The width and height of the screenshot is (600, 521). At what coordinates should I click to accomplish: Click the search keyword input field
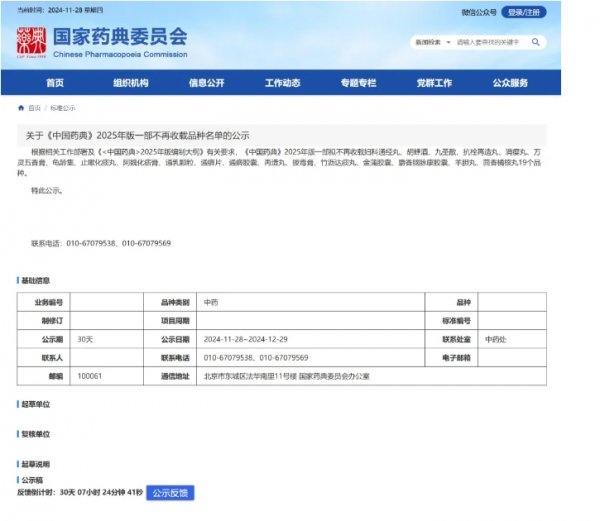(490, 43)
